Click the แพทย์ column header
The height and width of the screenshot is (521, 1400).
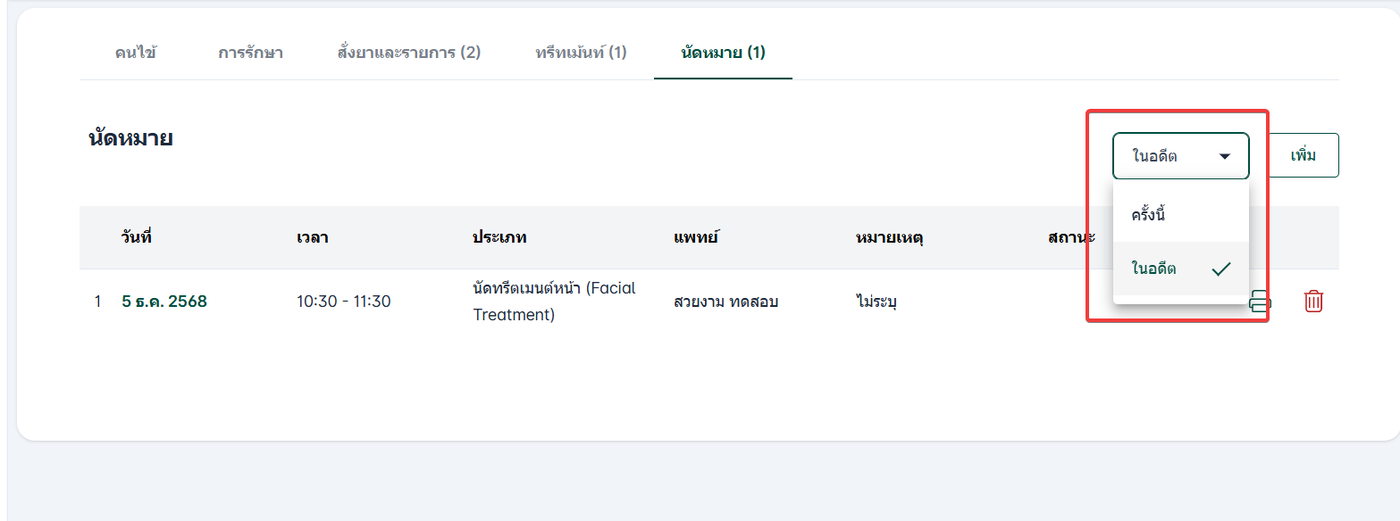tap(696, 238)
